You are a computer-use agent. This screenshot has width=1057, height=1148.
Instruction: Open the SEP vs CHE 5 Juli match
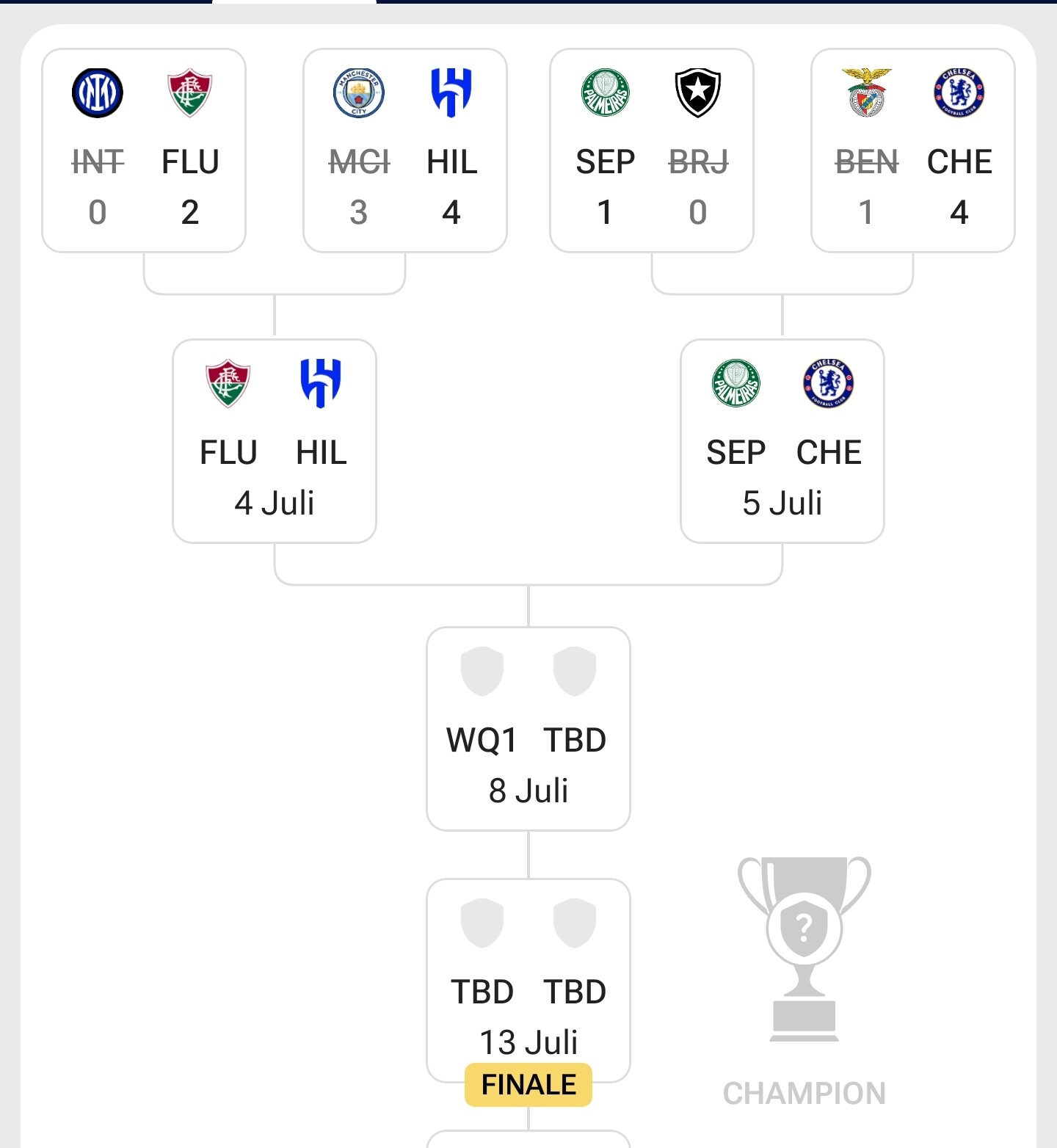pyautogui.click(x=782, y=477)
